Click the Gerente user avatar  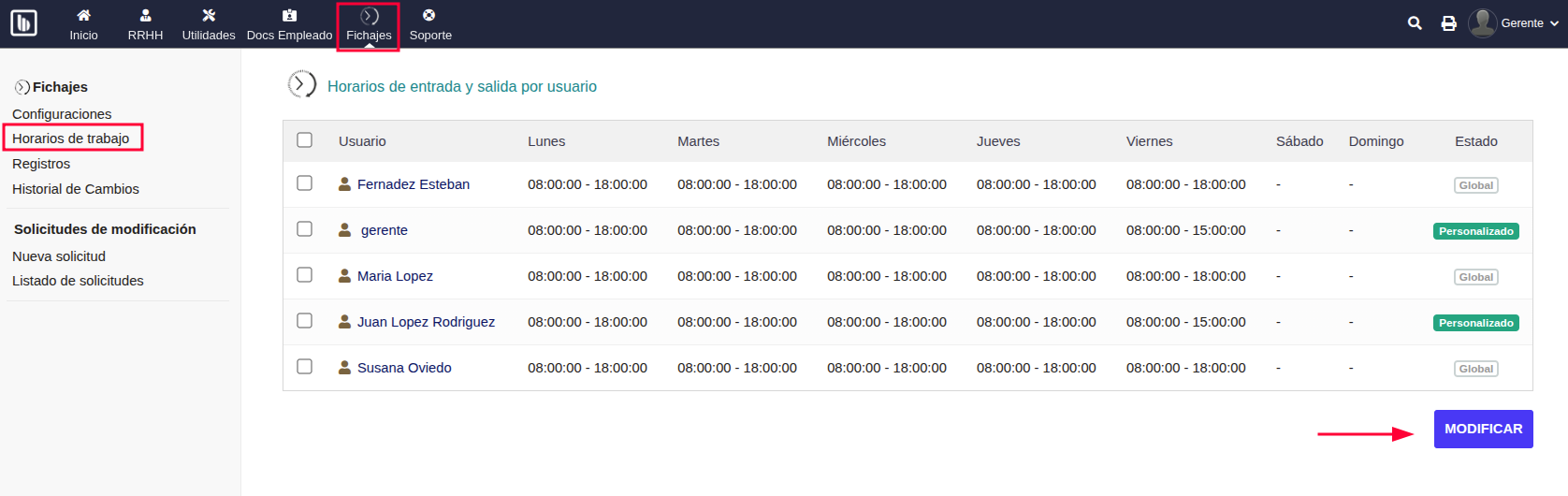click(1483, 22)
